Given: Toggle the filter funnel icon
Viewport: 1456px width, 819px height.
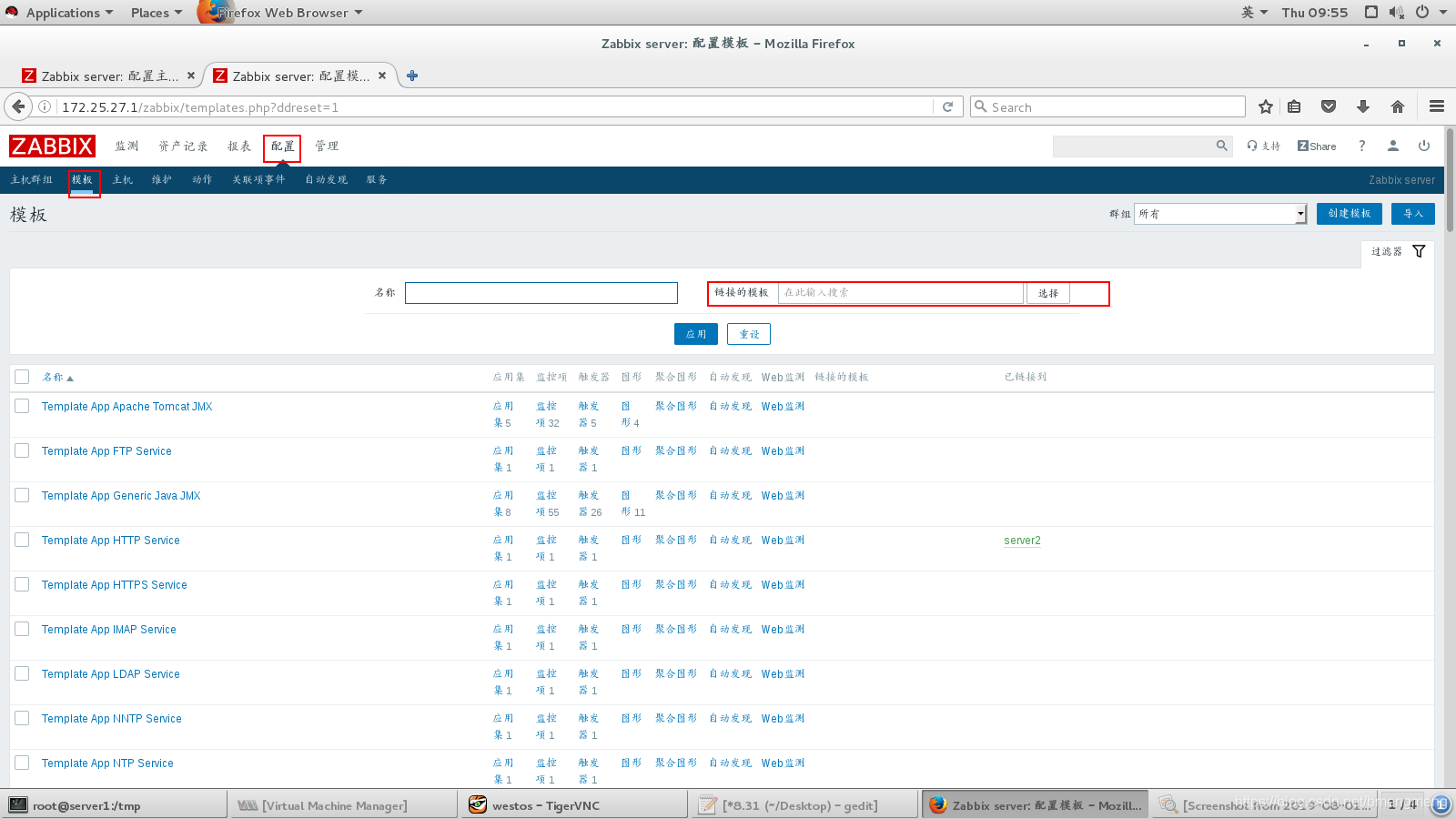Looking at the screenshot, I should point(1419,251).
